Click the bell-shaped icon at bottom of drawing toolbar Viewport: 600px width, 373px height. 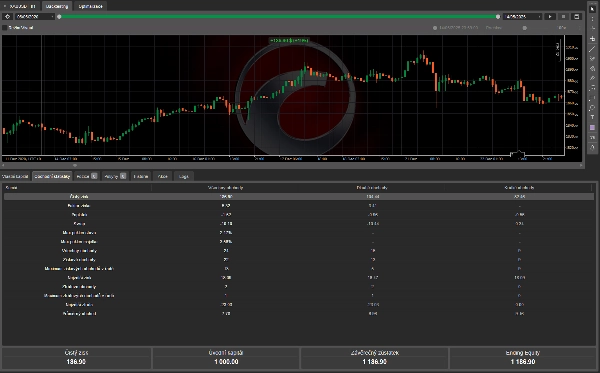tap(592, 147)
